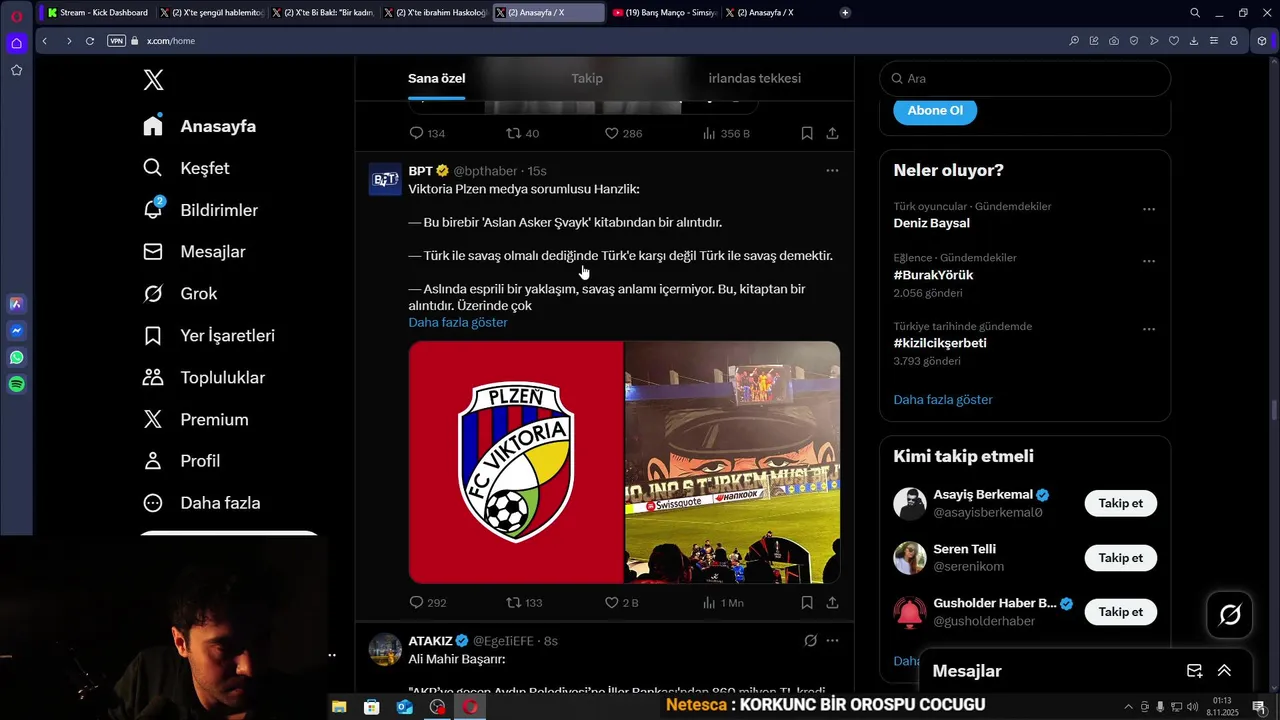View analytics of the BPT post
The width and height of the screenshot is (1280, 720).
tap(709, 603)
